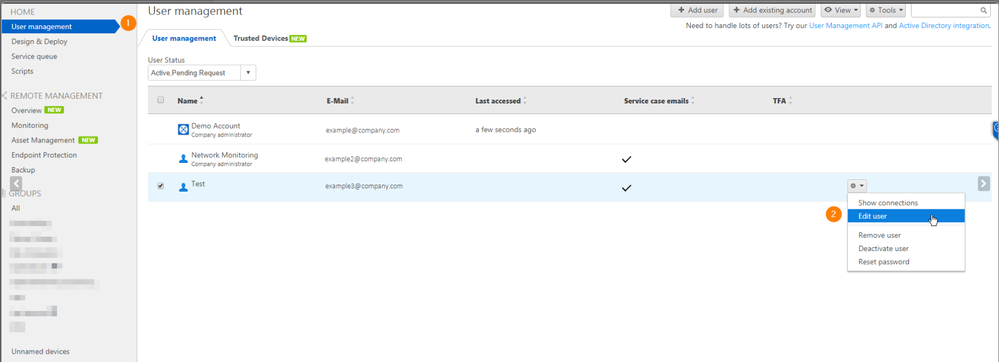
Task: Click Add existing account button
Action: (x=772, y=10)
